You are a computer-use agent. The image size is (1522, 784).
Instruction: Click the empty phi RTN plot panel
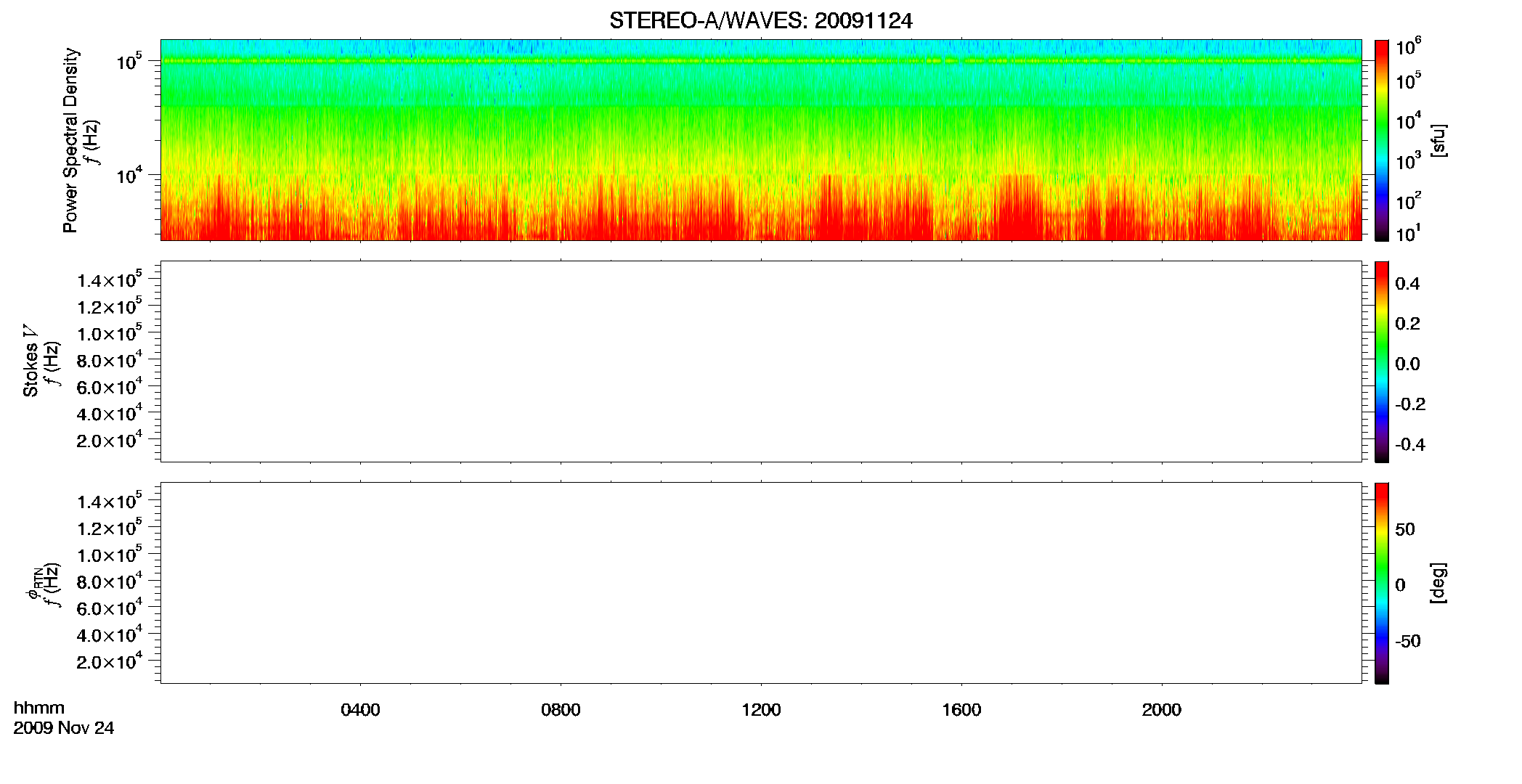coord(760,583)
